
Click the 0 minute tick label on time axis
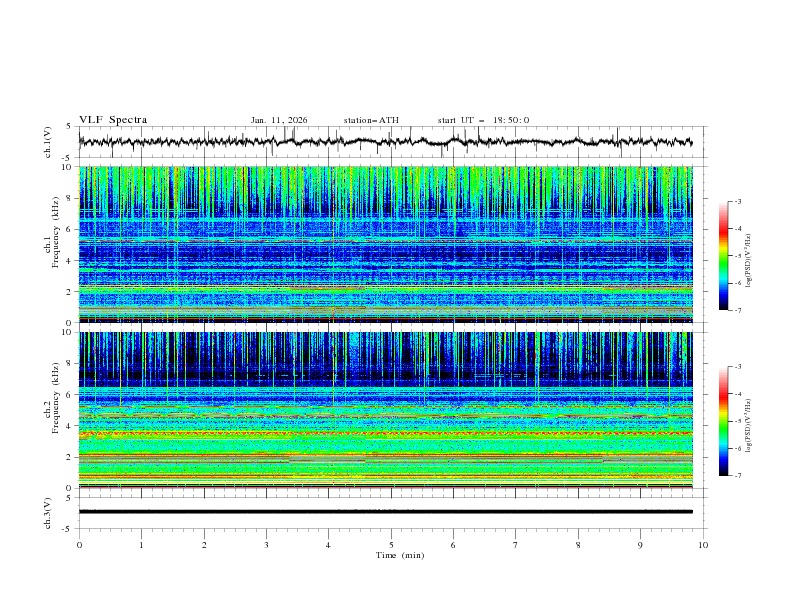pyautogui.click(x=79, y=545)
